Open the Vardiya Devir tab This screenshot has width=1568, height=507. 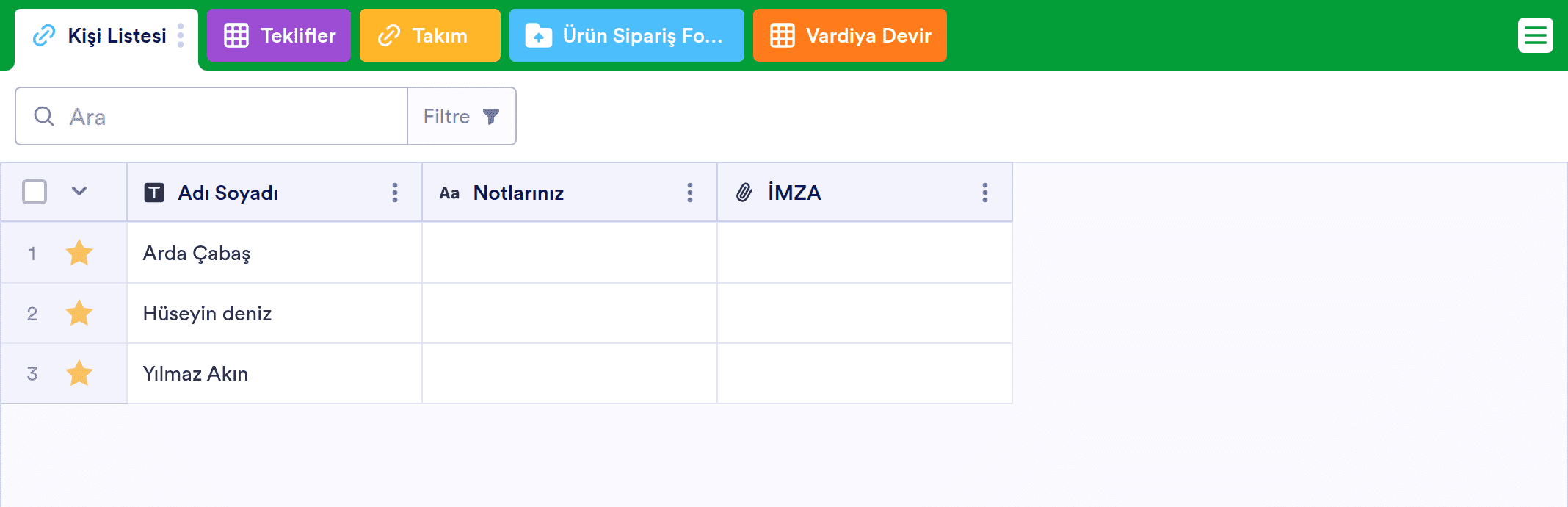[850, 35]
